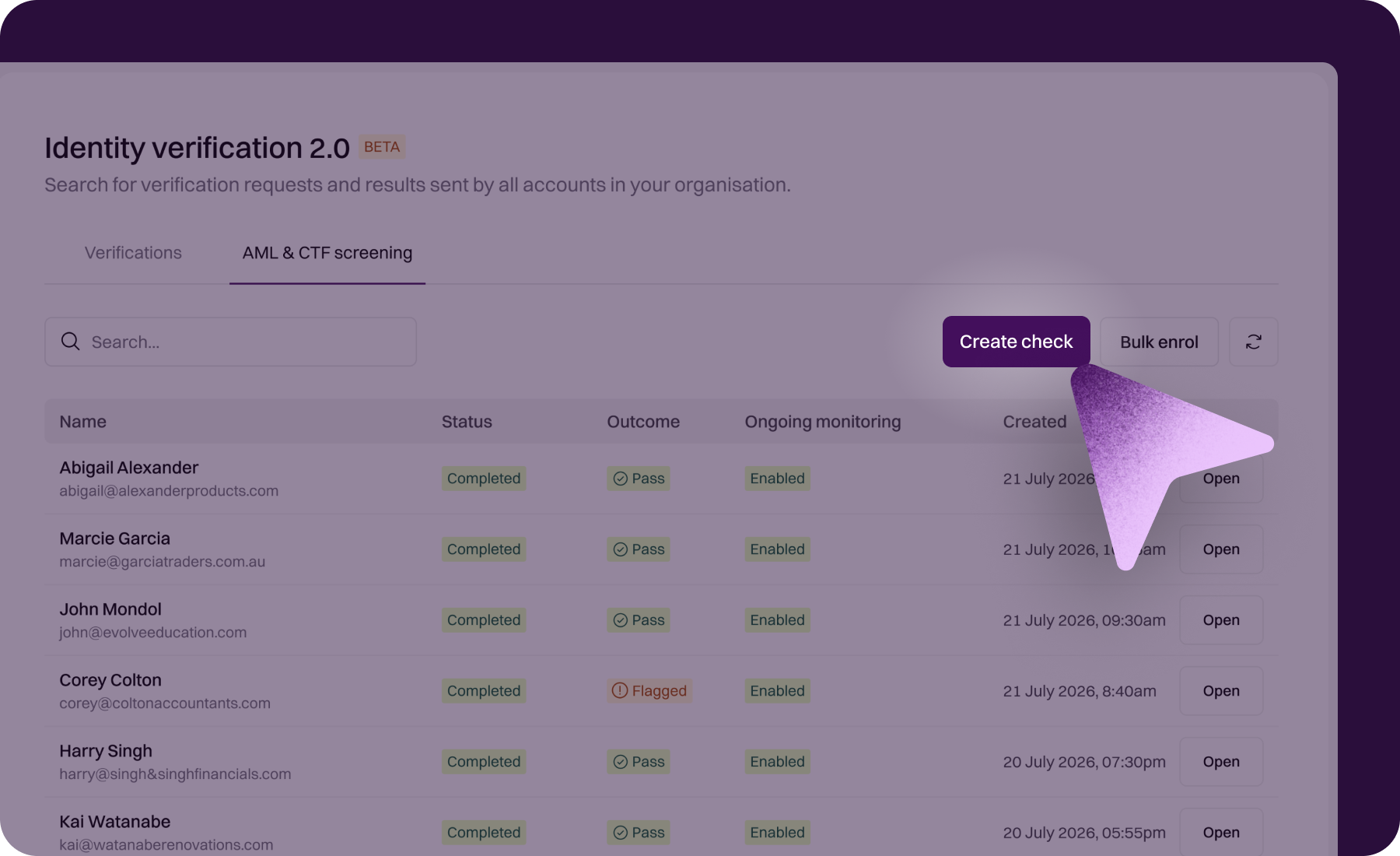
Task: Click the Created column header
Action: tap(1034, 422)
